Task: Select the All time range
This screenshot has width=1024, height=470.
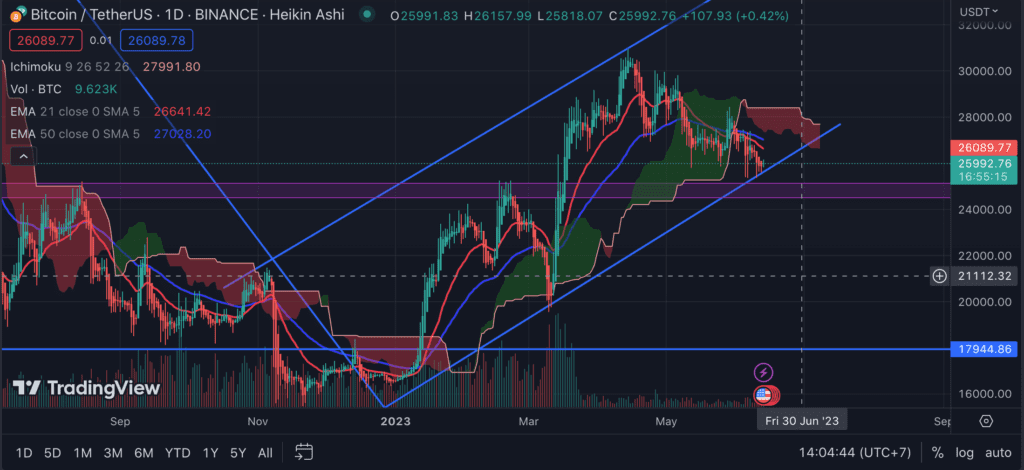Action: click(x=265, y=452)
